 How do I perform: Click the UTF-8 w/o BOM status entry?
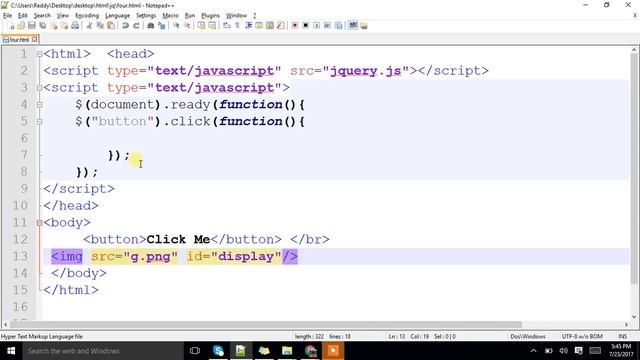point(582,336)
